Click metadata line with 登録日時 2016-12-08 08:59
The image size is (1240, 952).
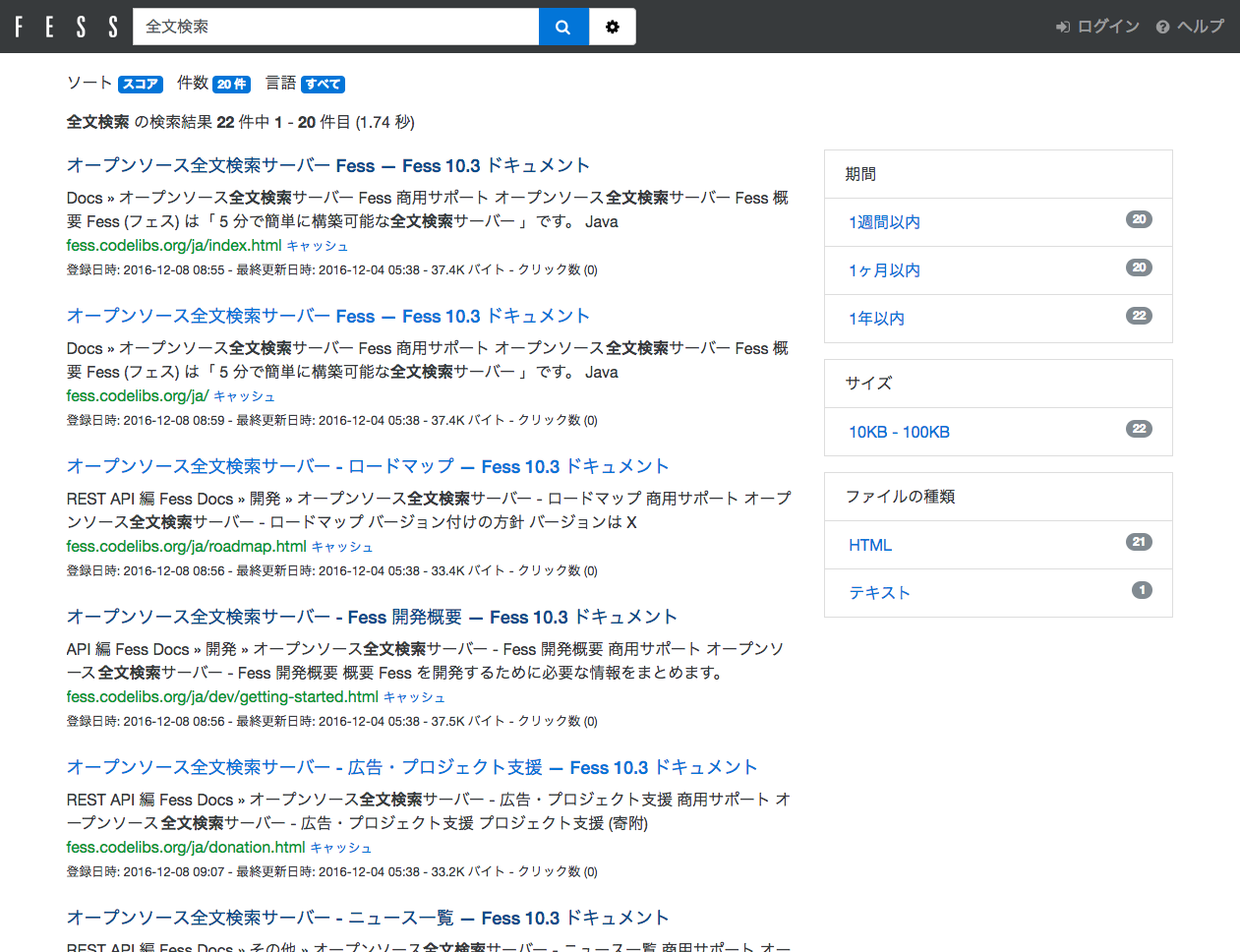pos(332,420)
